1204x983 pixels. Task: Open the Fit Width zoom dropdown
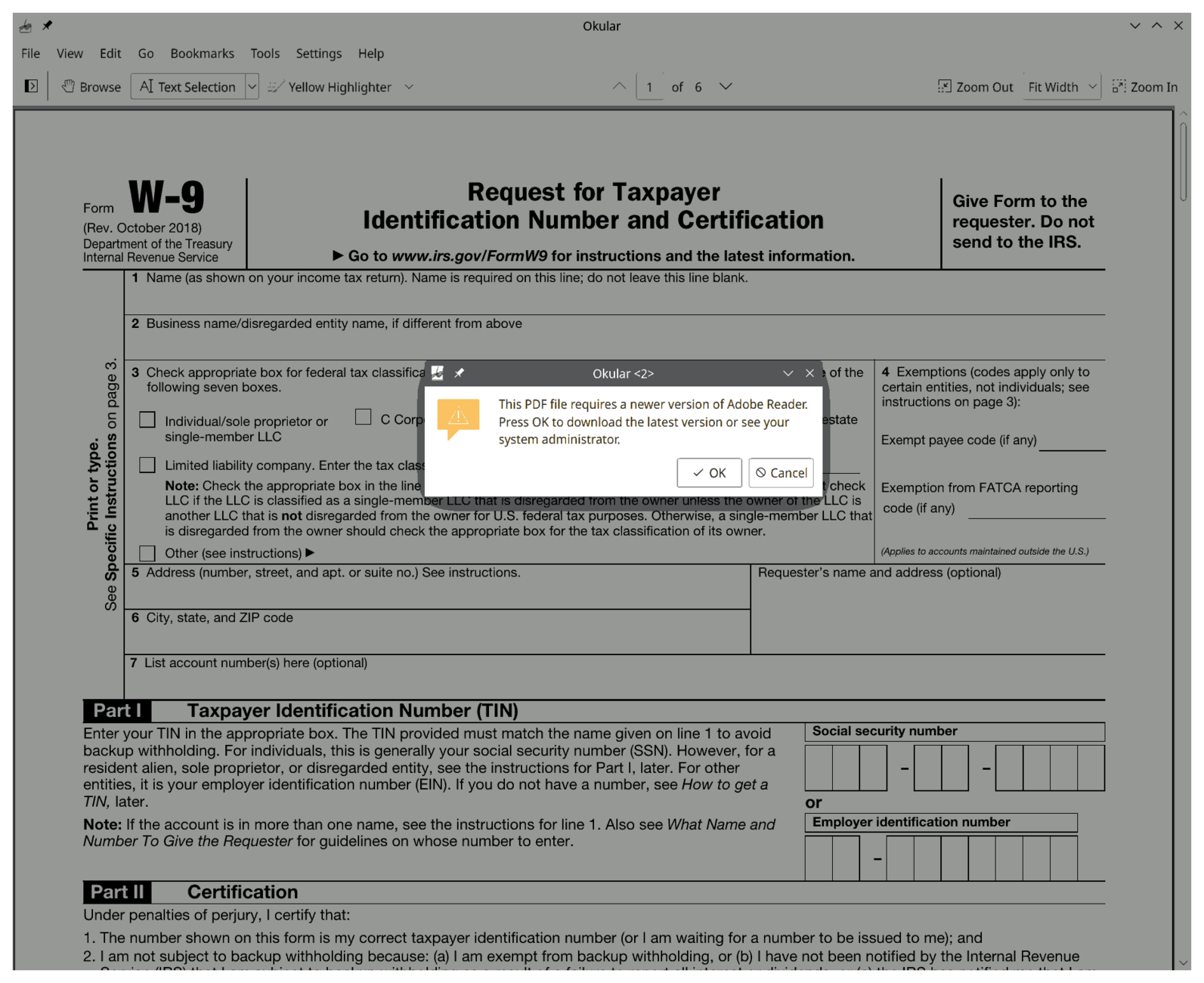pos(1061,87)
